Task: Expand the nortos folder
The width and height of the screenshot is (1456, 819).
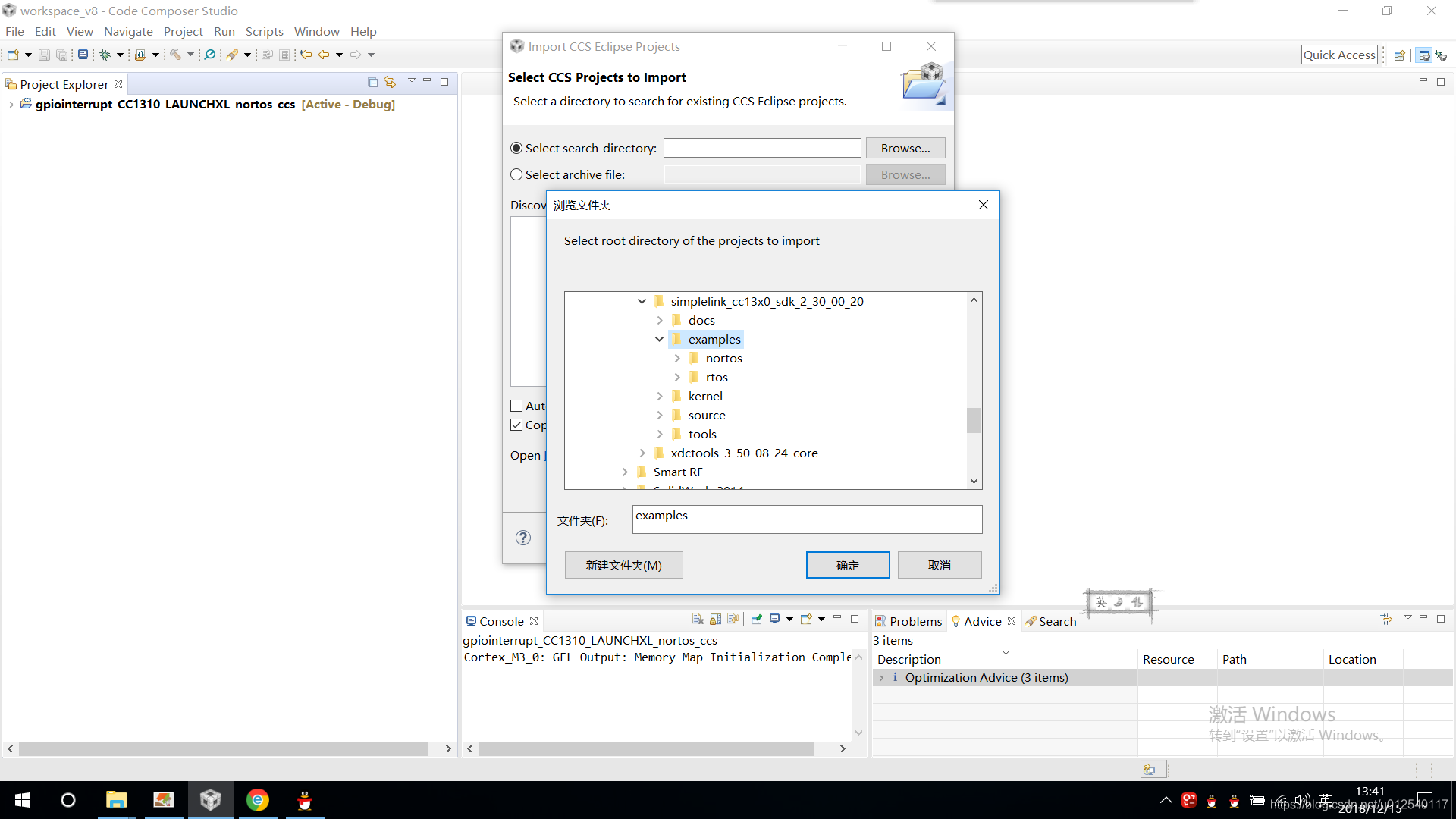Action: click(x=677, y=358)
